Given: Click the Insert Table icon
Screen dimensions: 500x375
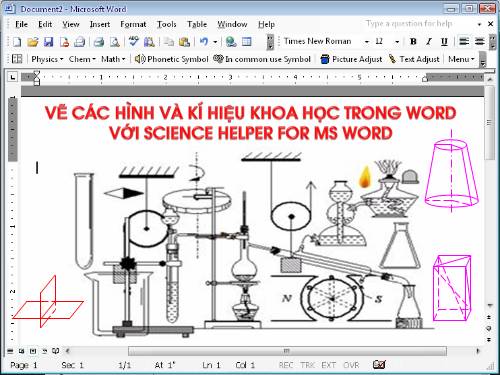Looking at the screenshot, I should [247, 42].
